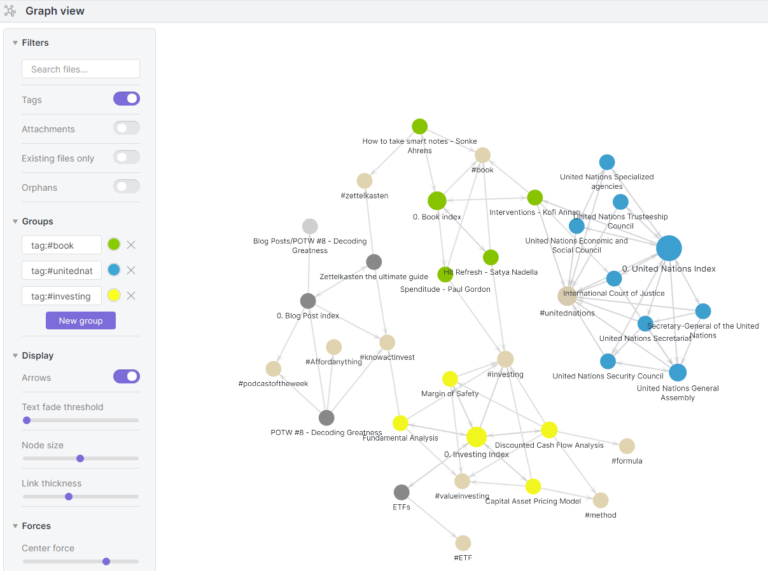Enable the Orphans toggle
The image size is (768, 571).
pos(126,186)
